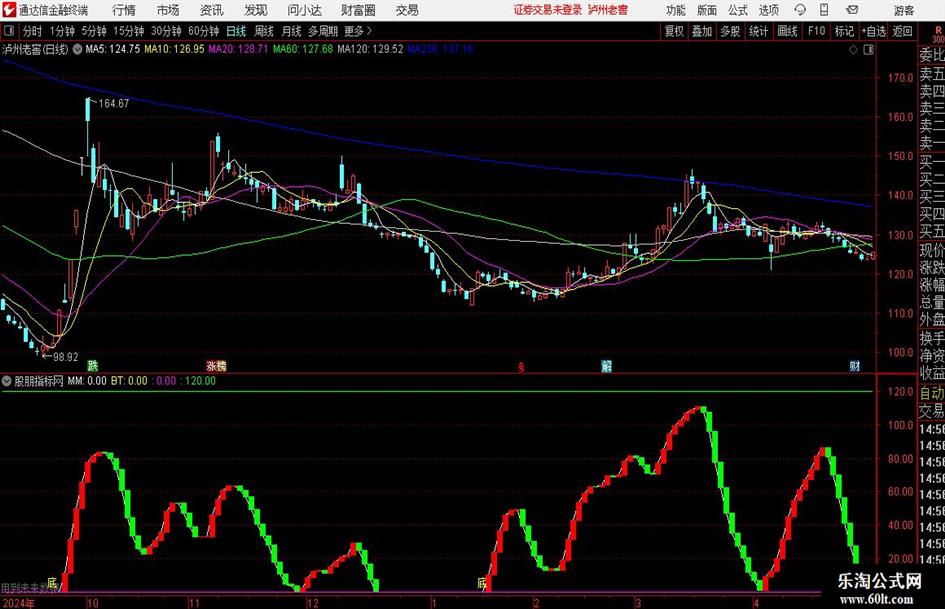Image resolution: width=945 pixels, height=609 pixels.
Task: Click the diamond icon at chart top right
Action: tap(853, 50)
